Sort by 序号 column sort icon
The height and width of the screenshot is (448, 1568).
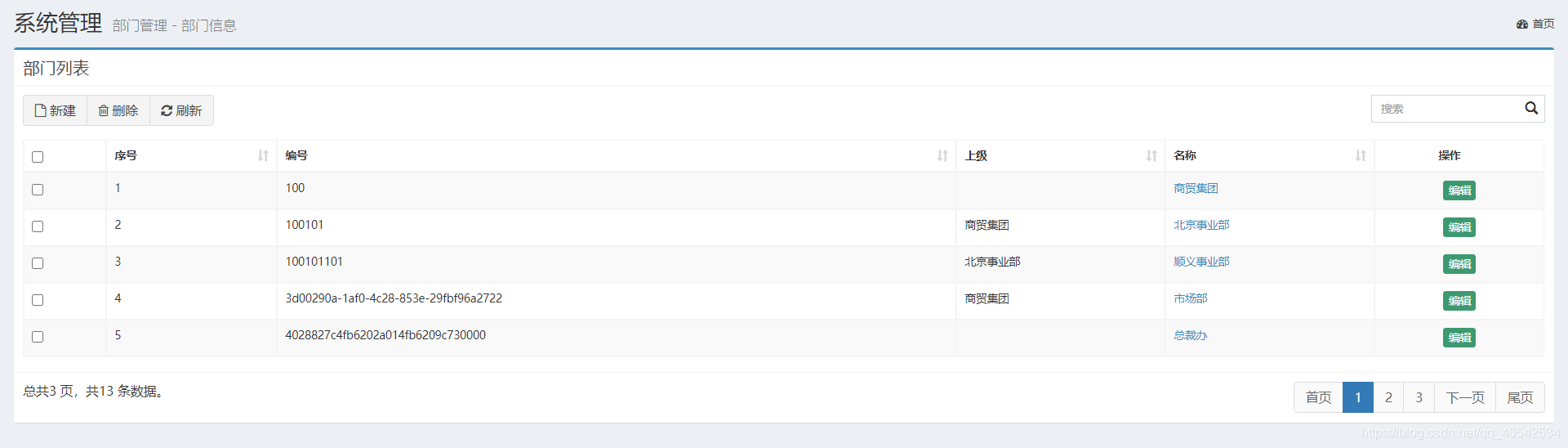tap(263, 155)
